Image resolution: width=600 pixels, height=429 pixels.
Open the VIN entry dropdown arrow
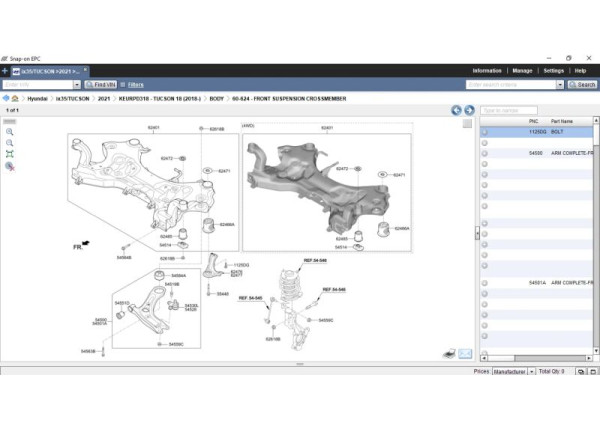tap(76, 85)
